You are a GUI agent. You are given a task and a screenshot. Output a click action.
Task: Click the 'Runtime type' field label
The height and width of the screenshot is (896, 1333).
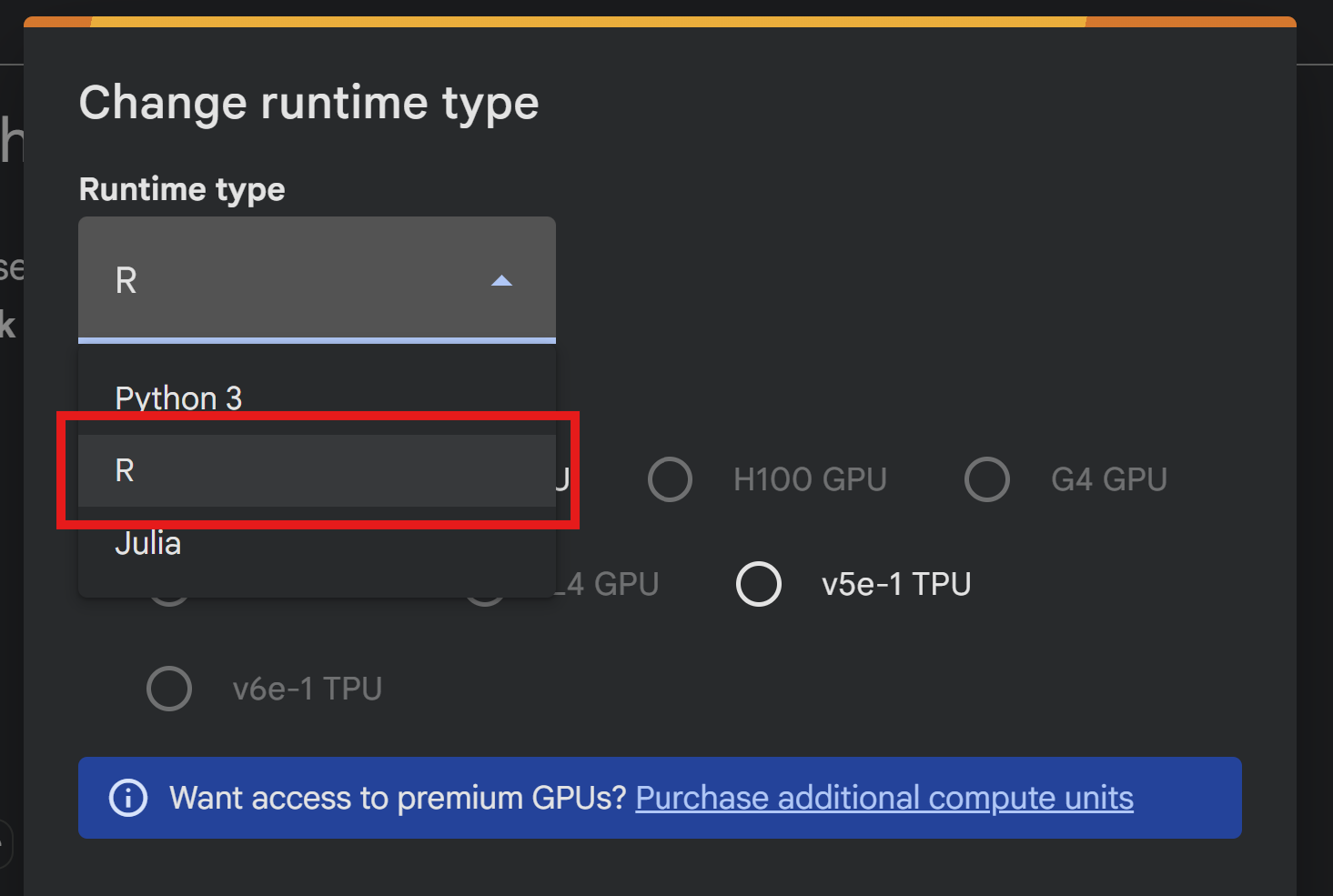[182, 189]
